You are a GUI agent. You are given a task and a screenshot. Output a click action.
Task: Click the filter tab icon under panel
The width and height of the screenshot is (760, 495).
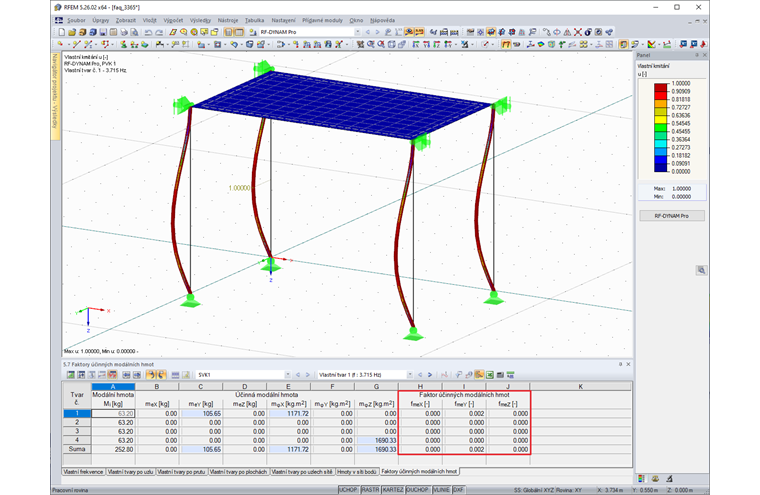click(x=669, y=479)
